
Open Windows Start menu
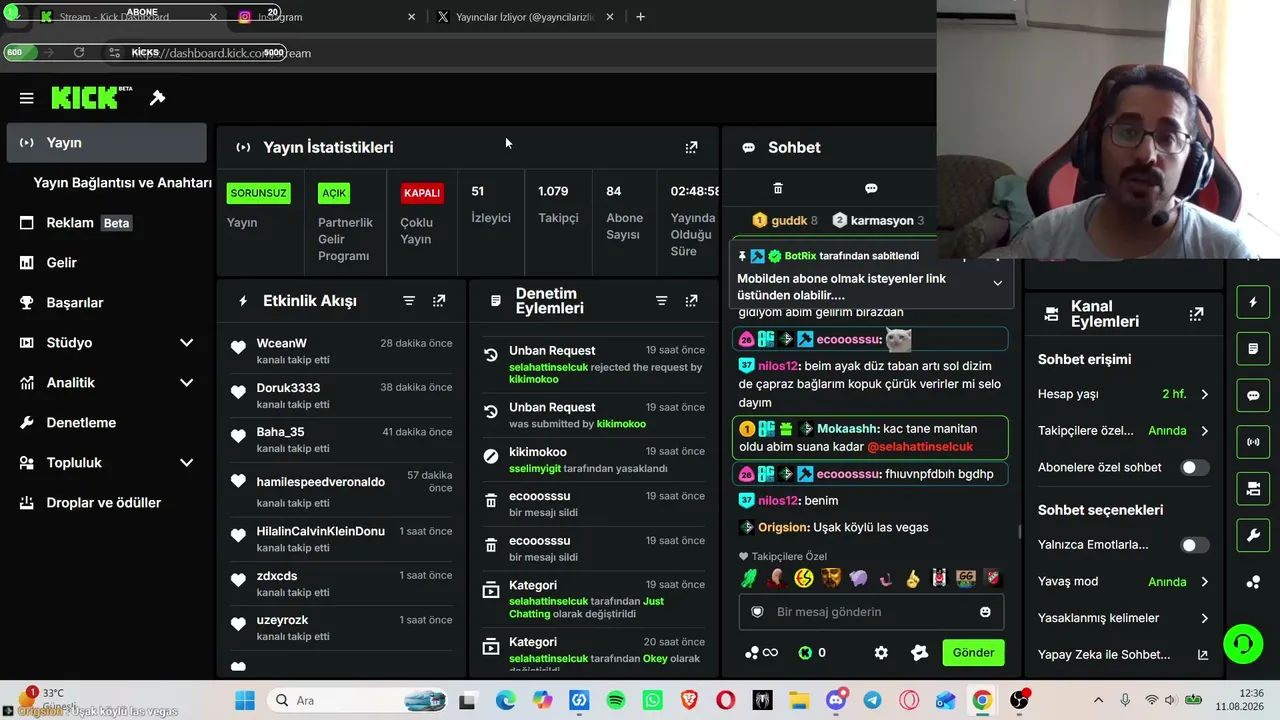[x=245, y=701]
